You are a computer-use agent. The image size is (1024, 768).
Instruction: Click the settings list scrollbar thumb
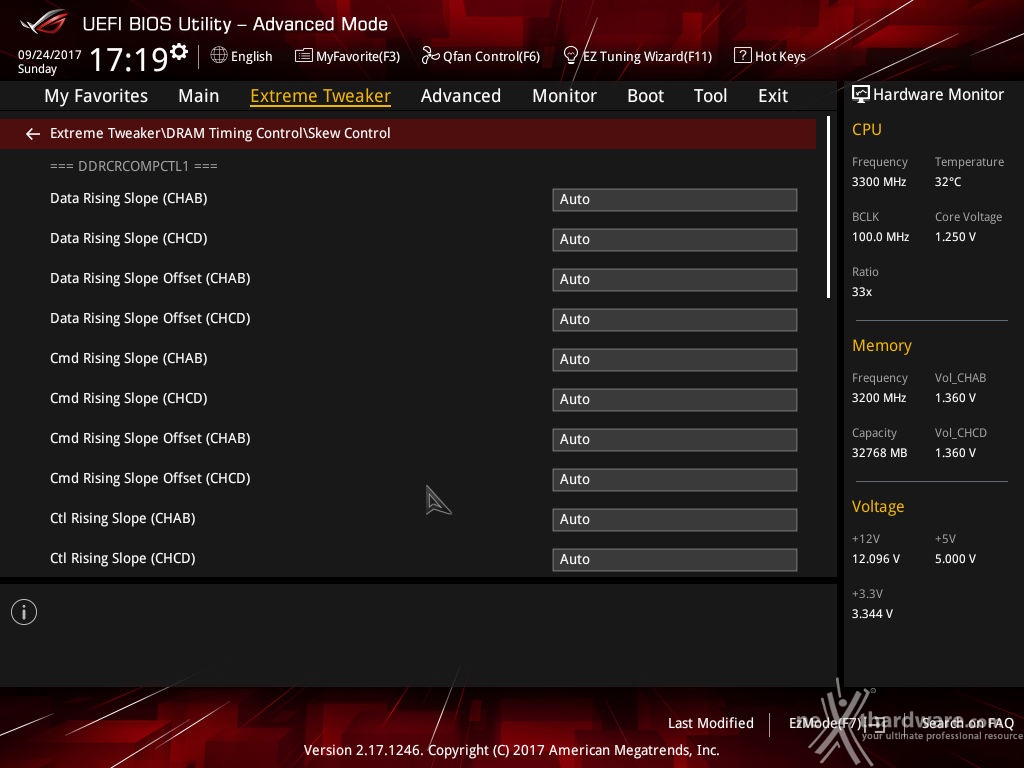point(828,207)
